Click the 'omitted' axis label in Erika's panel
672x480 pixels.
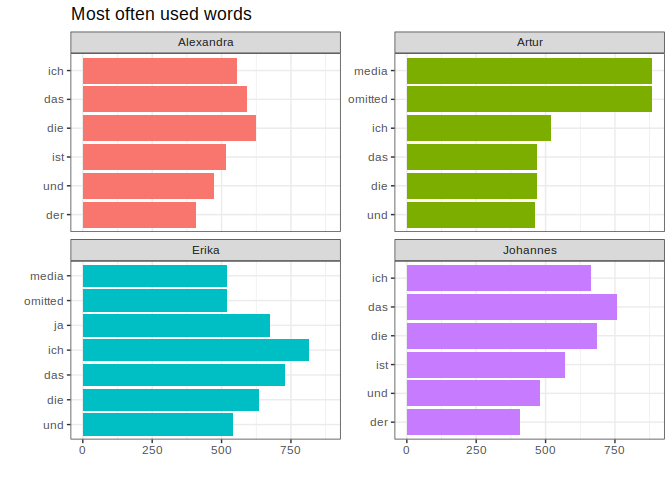(x=43, y=301)
